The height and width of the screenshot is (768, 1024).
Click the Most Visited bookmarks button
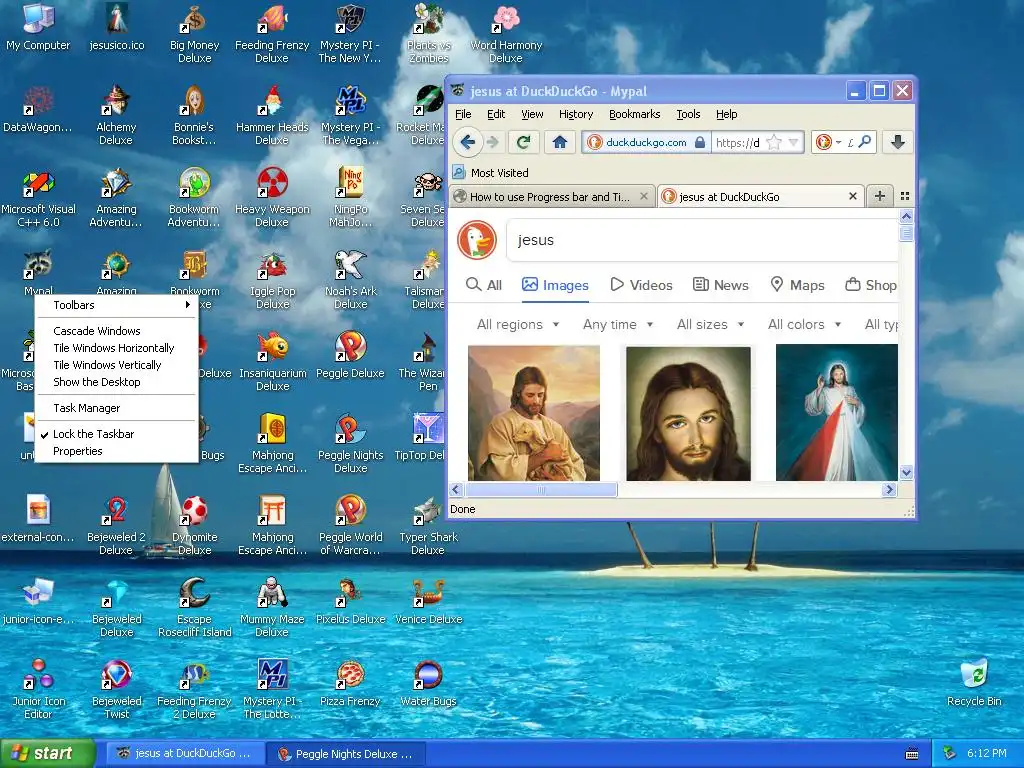[x=491, y=172]
